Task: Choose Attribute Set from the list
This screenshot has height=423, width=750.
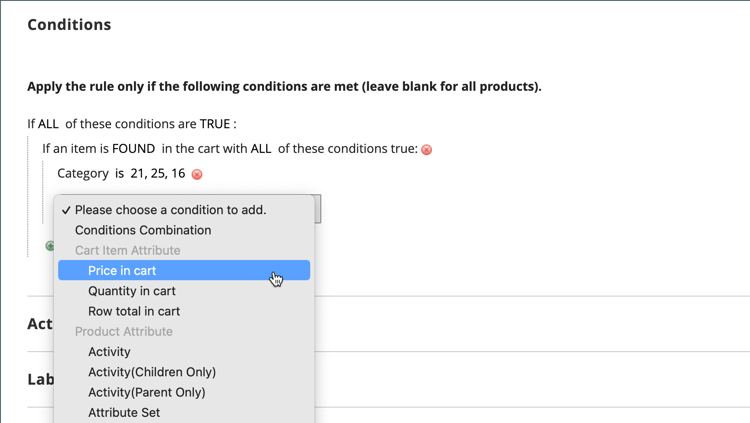Action: coord(124,412)
